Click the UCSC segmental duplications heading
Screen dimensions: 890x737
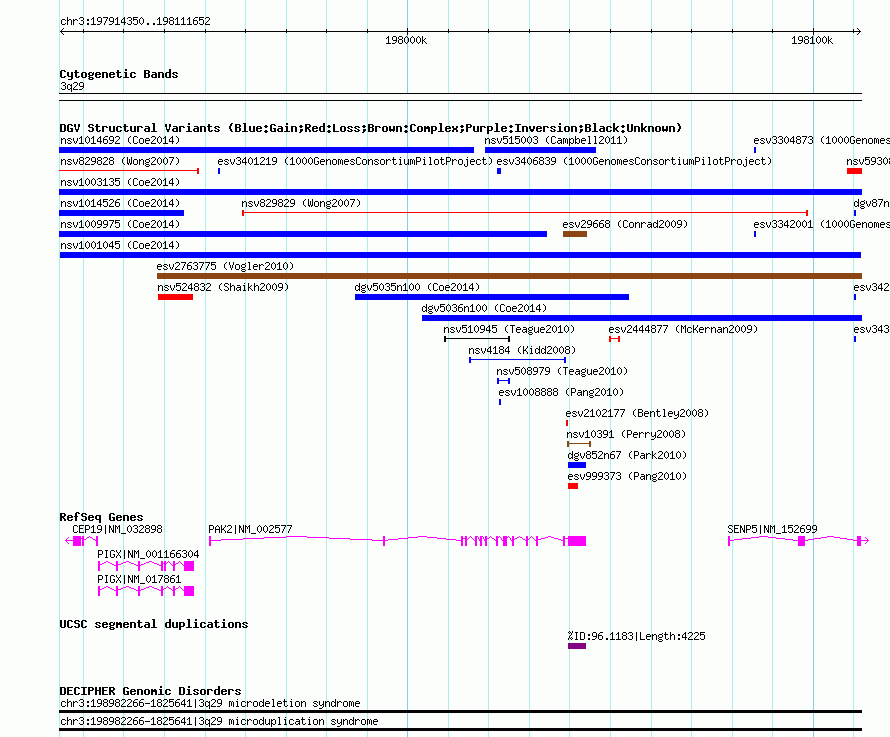coord(154,624)
